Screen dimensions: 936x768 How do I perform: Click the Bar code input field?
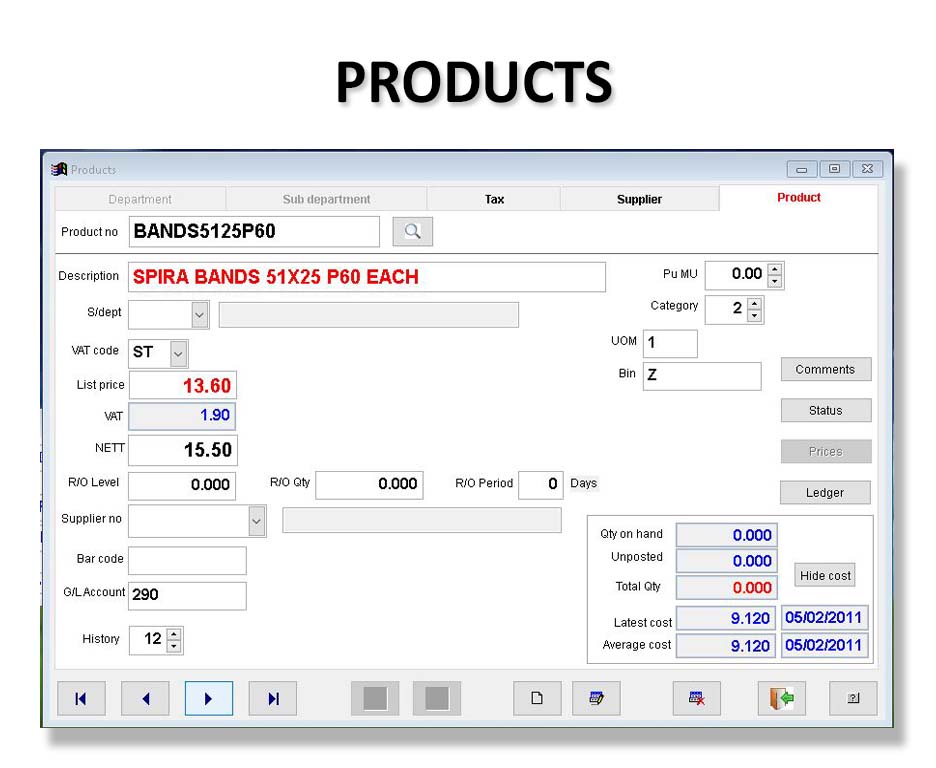point(187,561)
